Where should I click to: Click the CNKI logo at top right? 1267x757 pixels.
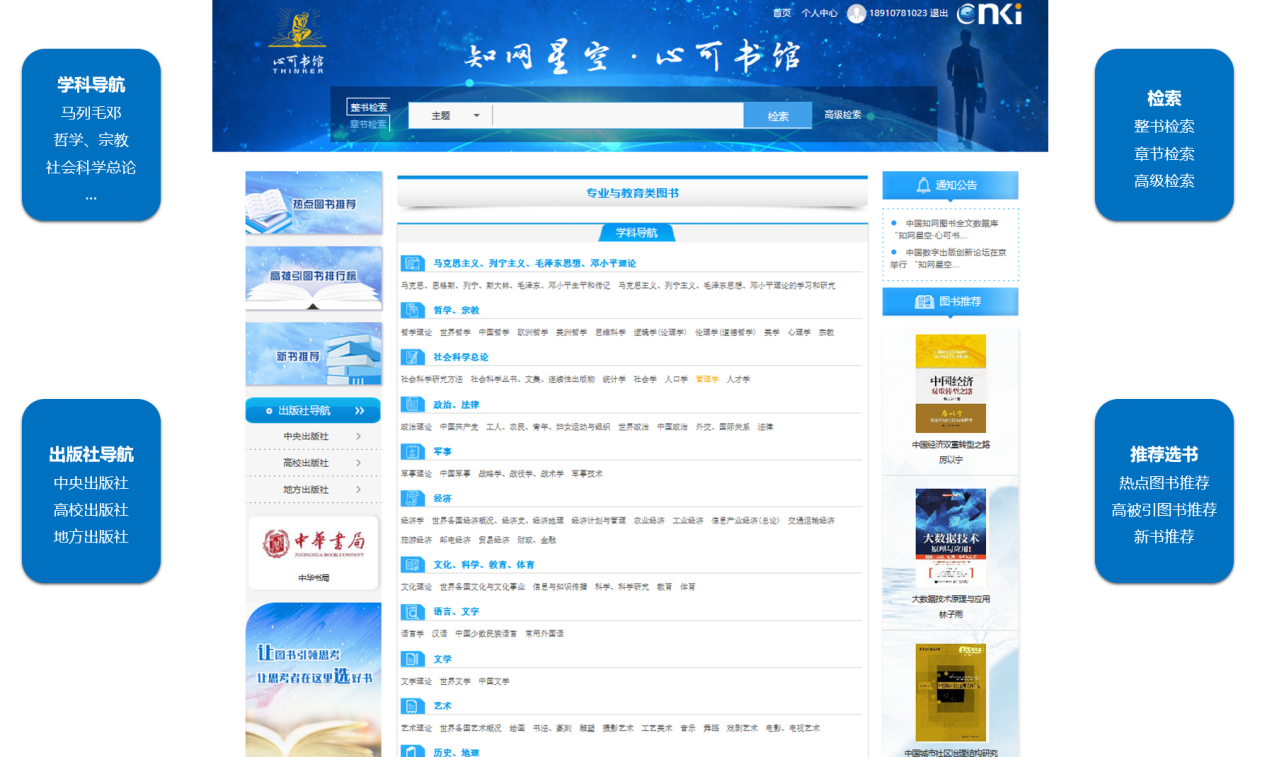point(989,13)
